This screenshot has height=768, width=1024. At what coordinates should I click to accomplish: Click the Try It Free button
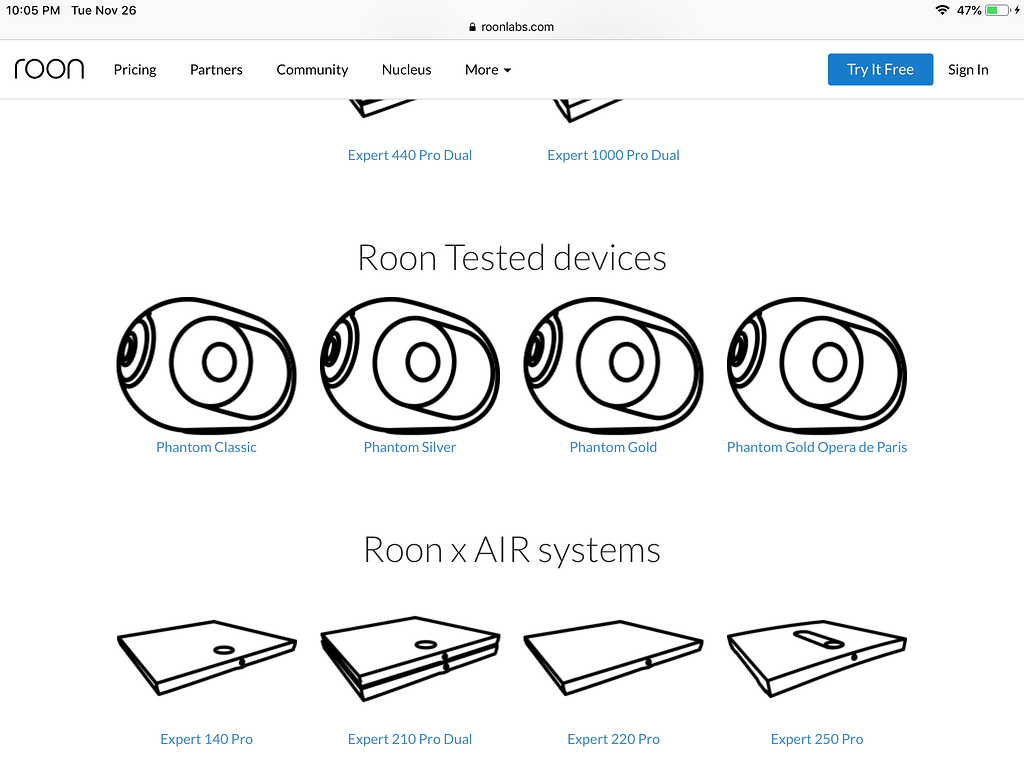[x=880, y=69]
